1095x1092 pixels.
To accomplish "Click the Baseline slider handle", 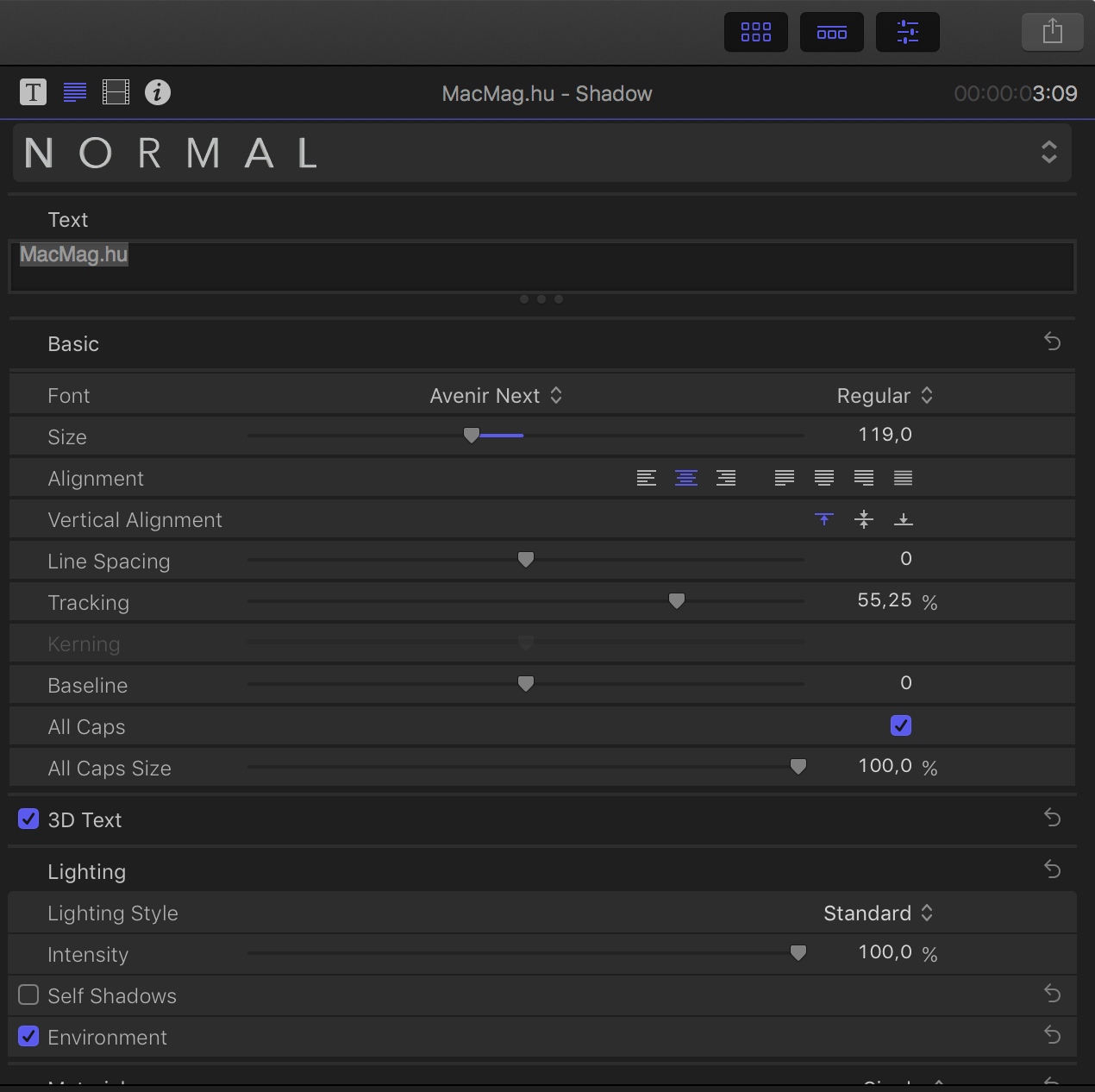I will pyautogui.click(x=526, y=684).
